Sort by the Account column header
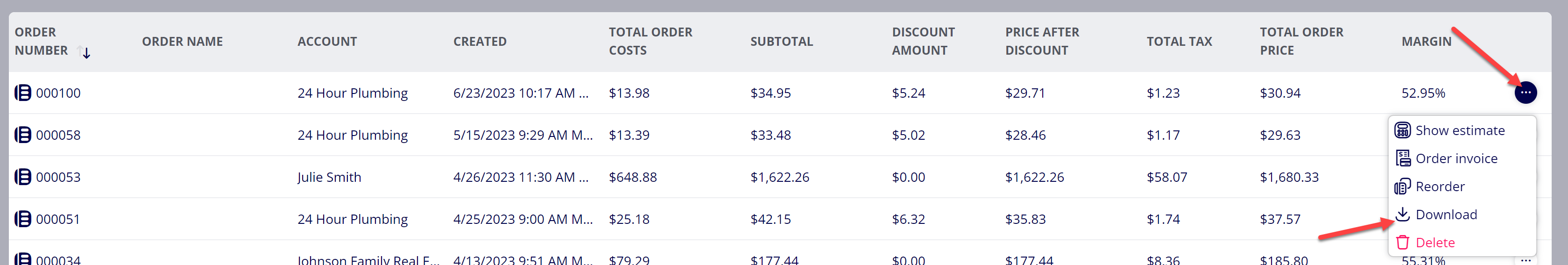 [327, 42]
